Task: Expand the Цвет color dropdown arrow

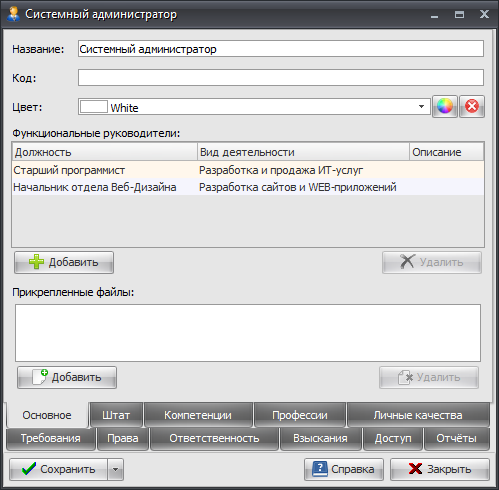Action: click(x=421, y=107)
